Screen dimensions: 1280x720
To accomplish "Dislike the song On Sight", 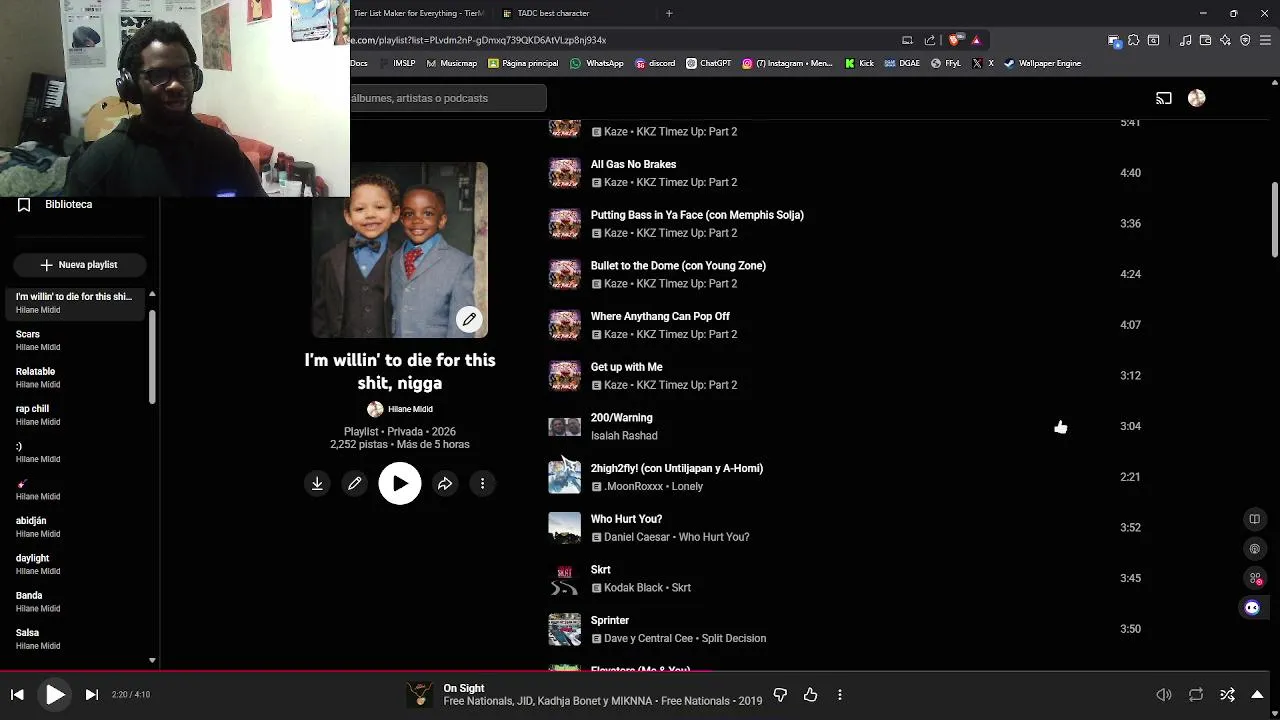I will coord(780,694).
